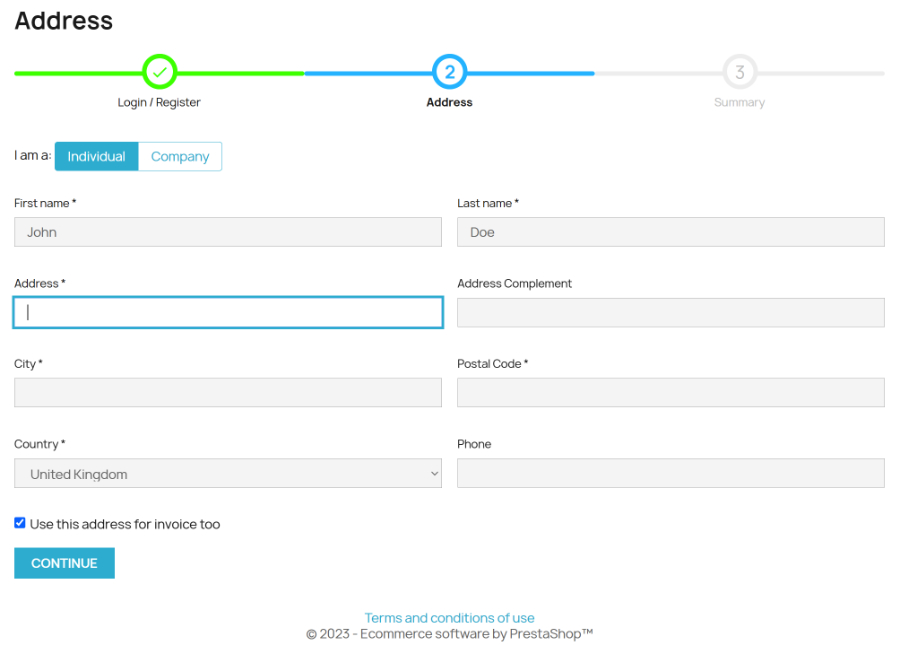Click the 'Use this address for invoice too' label text

tap(125, 524)
